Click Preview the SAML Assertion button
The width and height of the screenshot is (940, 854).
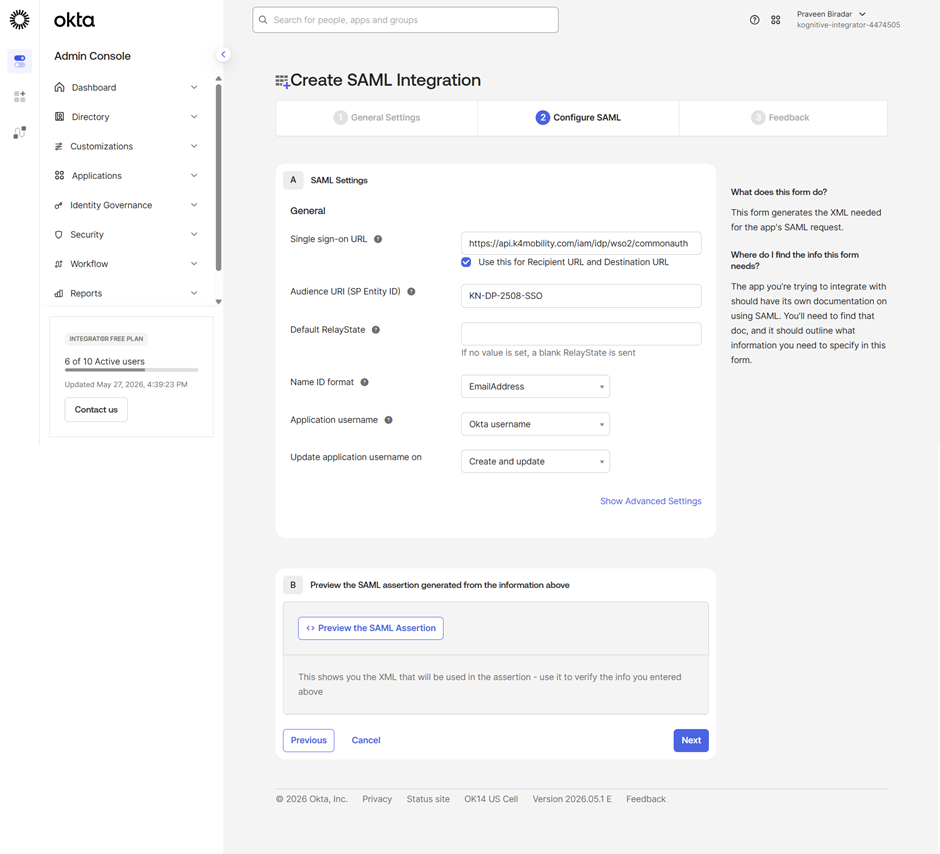click(x=370, y=628)
